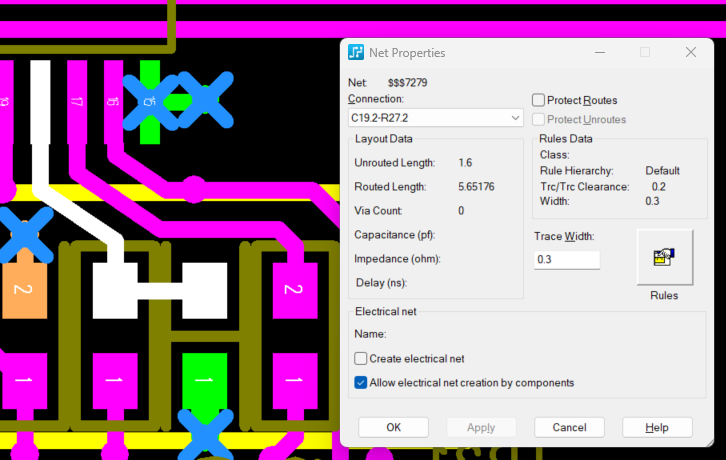Click the blue X marker below green pad 1
The width and height of the screenshot is (726, 460).
(x=205, y=435)
